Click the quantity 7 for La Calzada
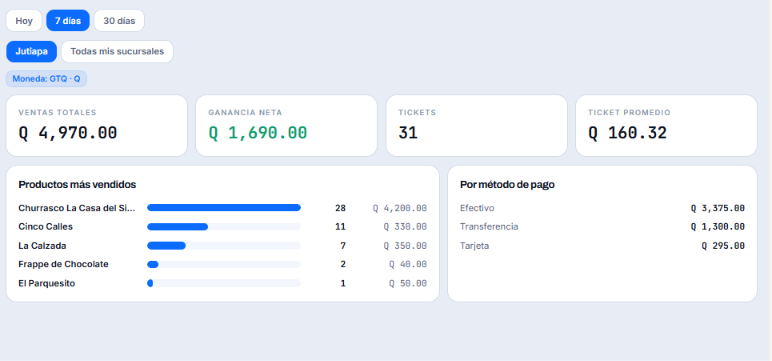772x361 pixels. (343, 246)
